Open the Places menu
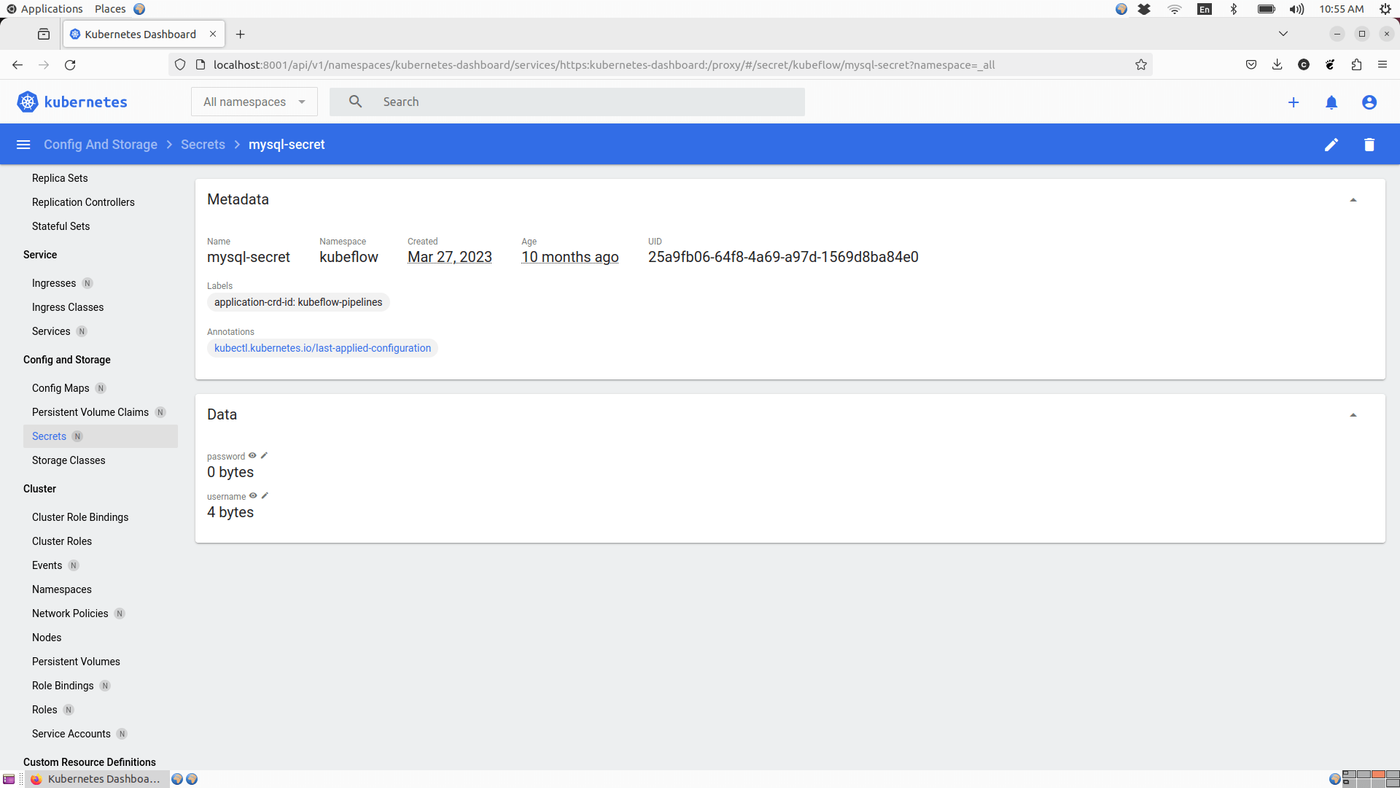The image size is (1400, 788). [110, 9]
